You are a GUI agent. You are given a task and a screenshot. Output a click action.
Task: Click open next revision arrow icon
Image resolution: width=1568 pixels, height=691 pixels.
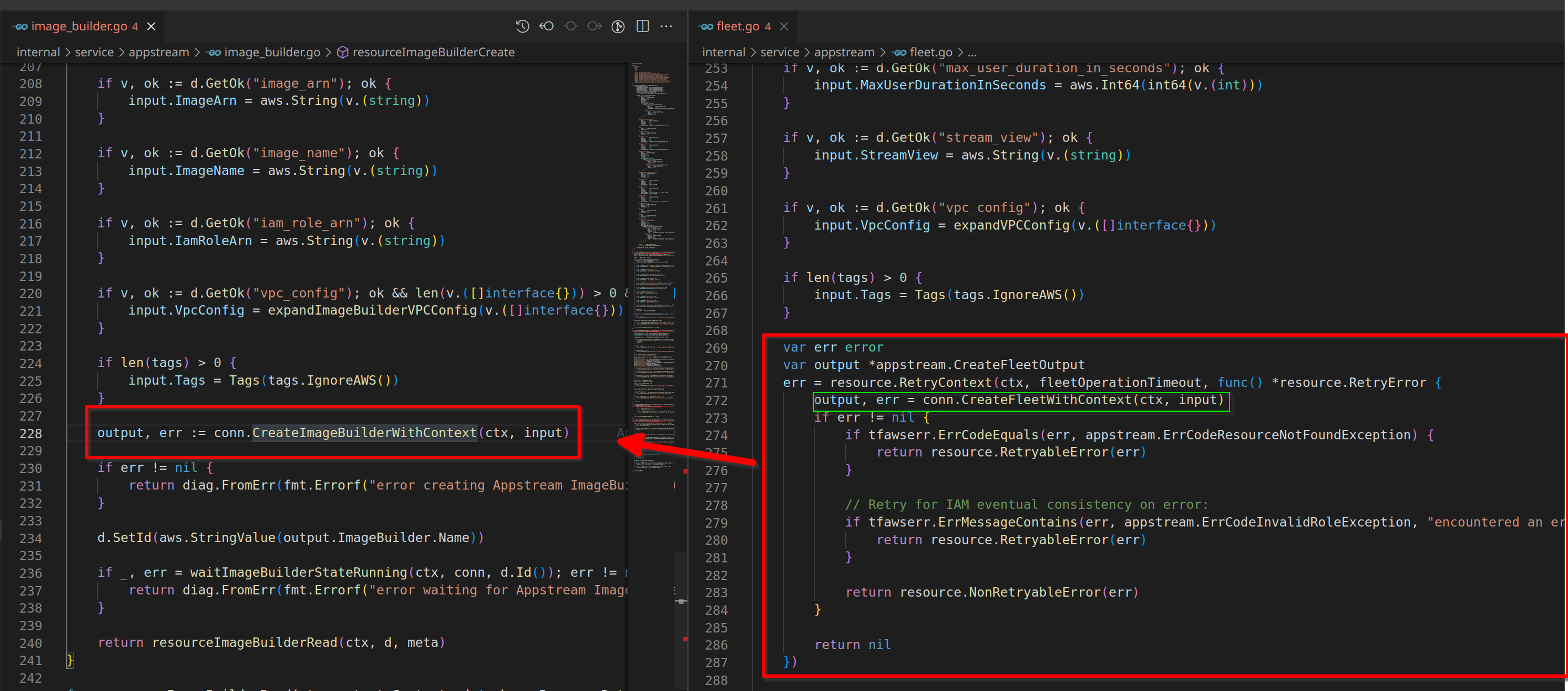coord(594,26)
